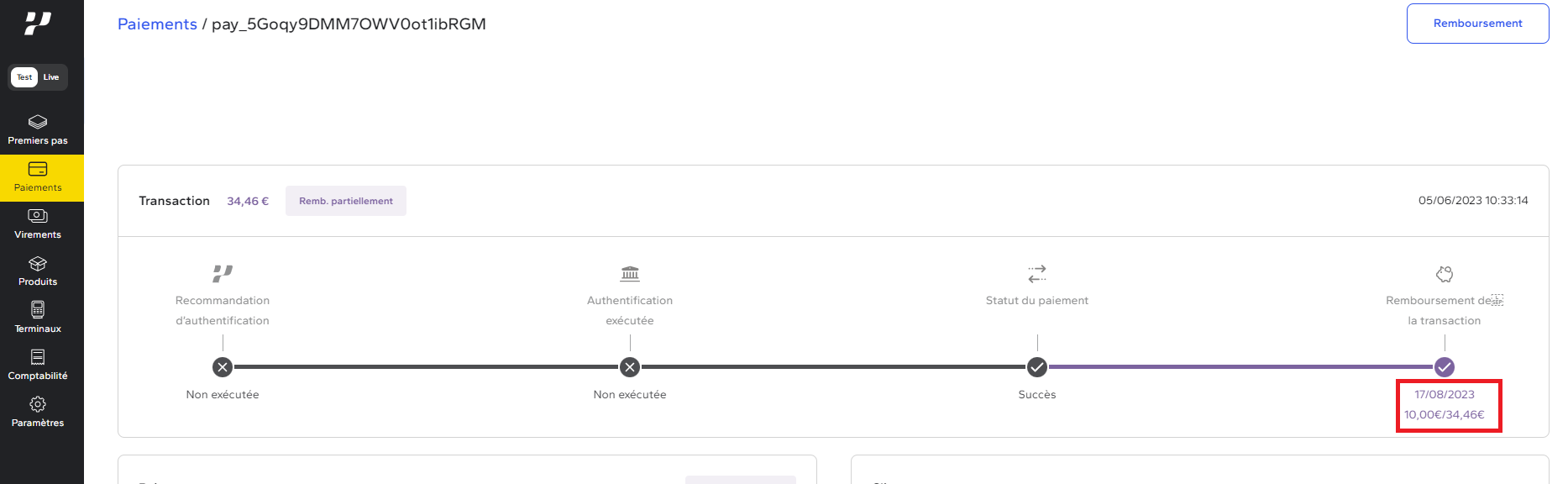Follow the Paiements breadcrumb link
The image size is (1568, 484).
tap(157, 24)
